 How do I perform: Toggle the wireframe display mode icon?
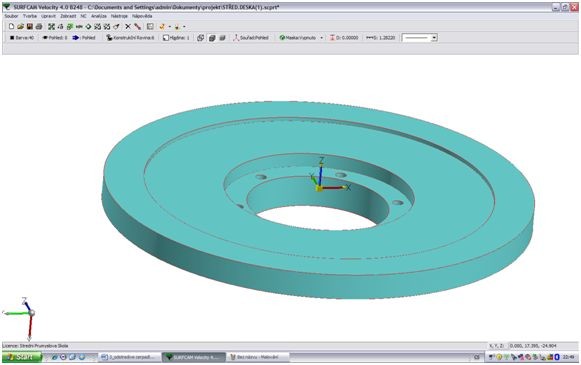pos(200,38)
